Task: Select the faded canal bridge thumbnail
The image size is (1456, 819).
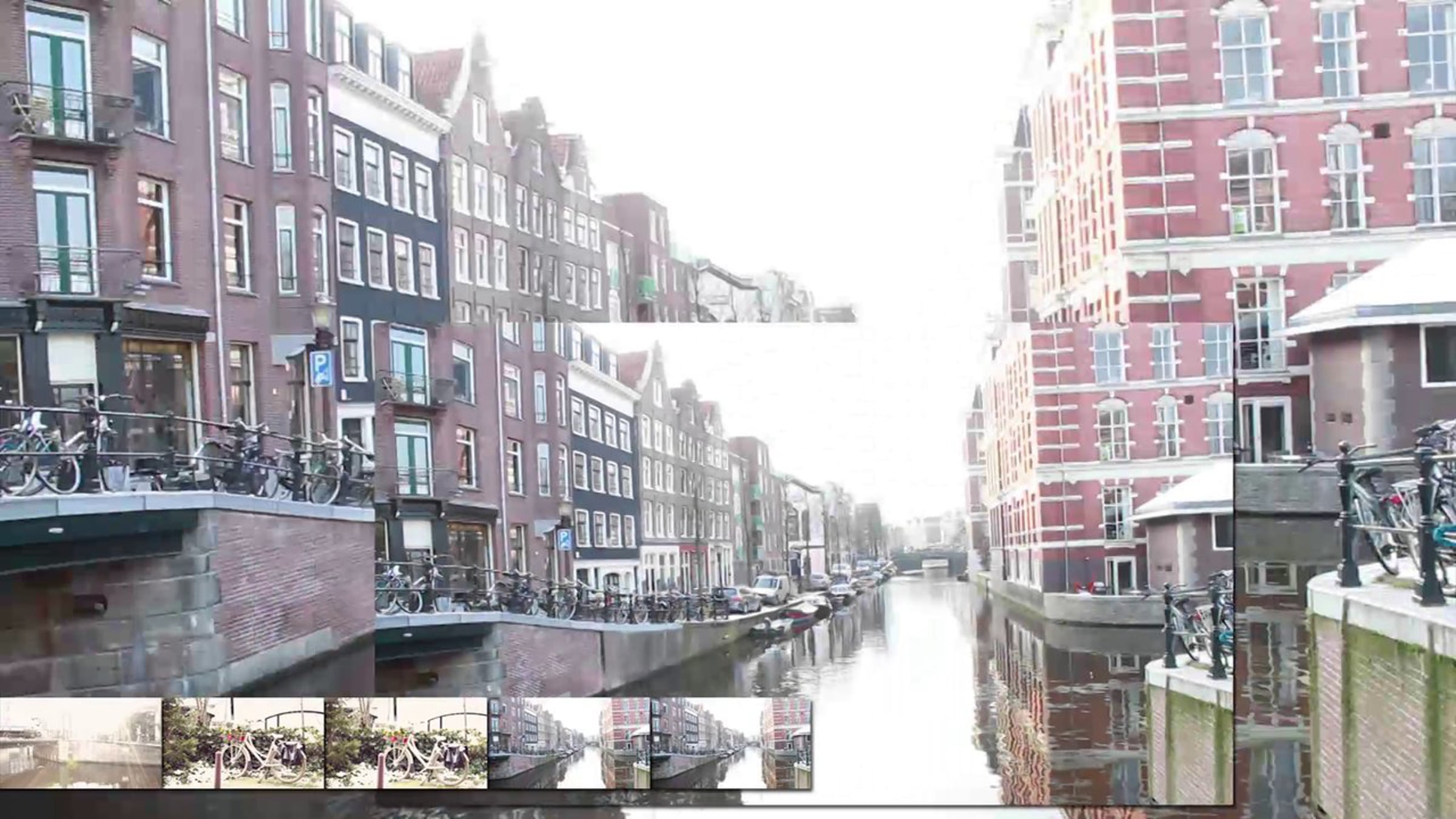Action: pos(81,743)
